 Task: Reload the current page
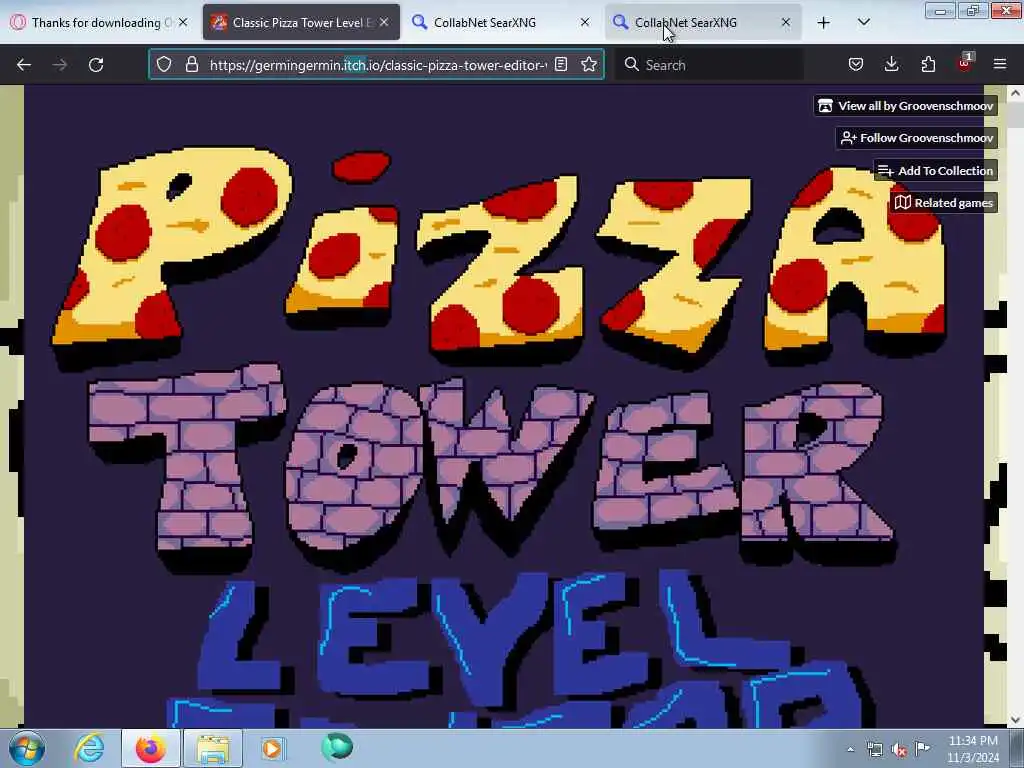click(96, 65)
